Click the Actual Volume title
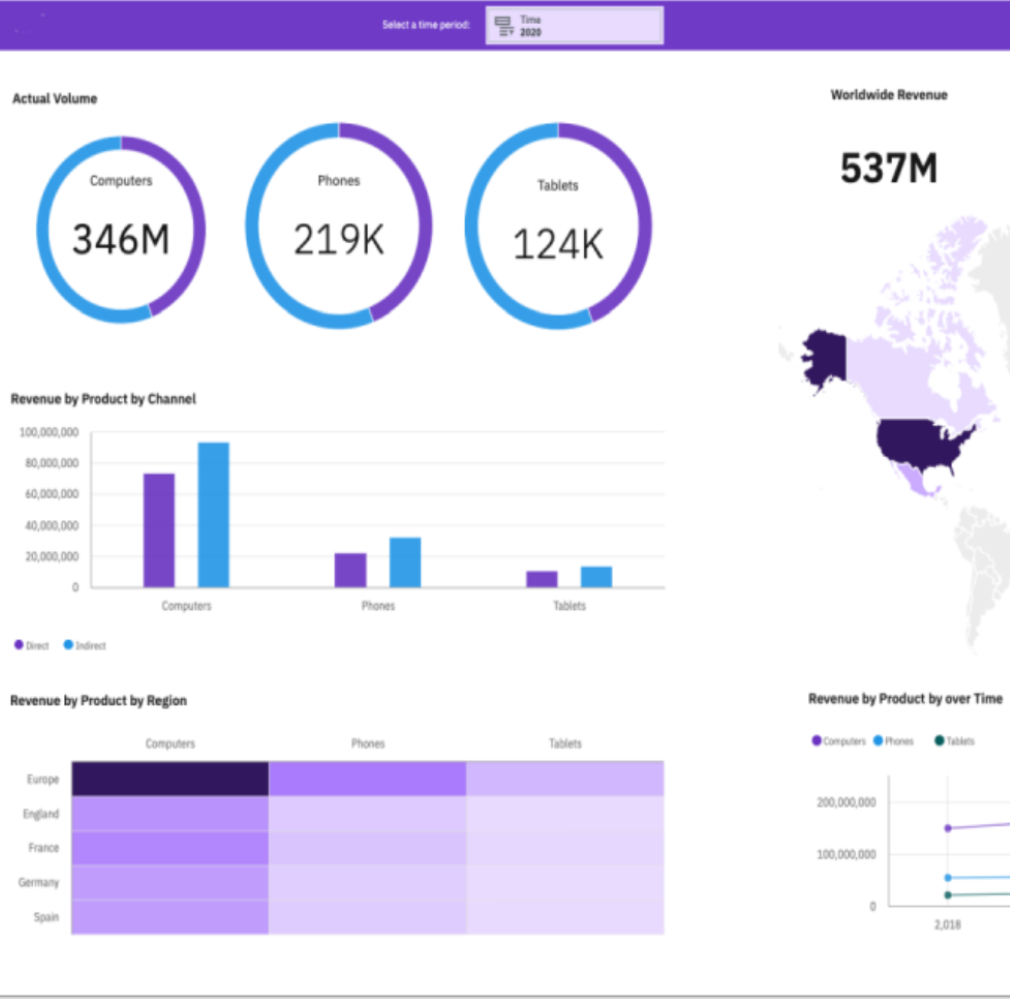Screen dimensions: 1010x1000 (x=55, y=99)
